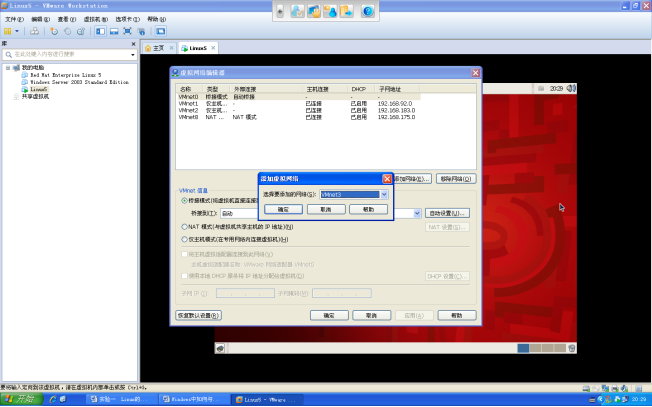Close the 主页 tab

171,48
